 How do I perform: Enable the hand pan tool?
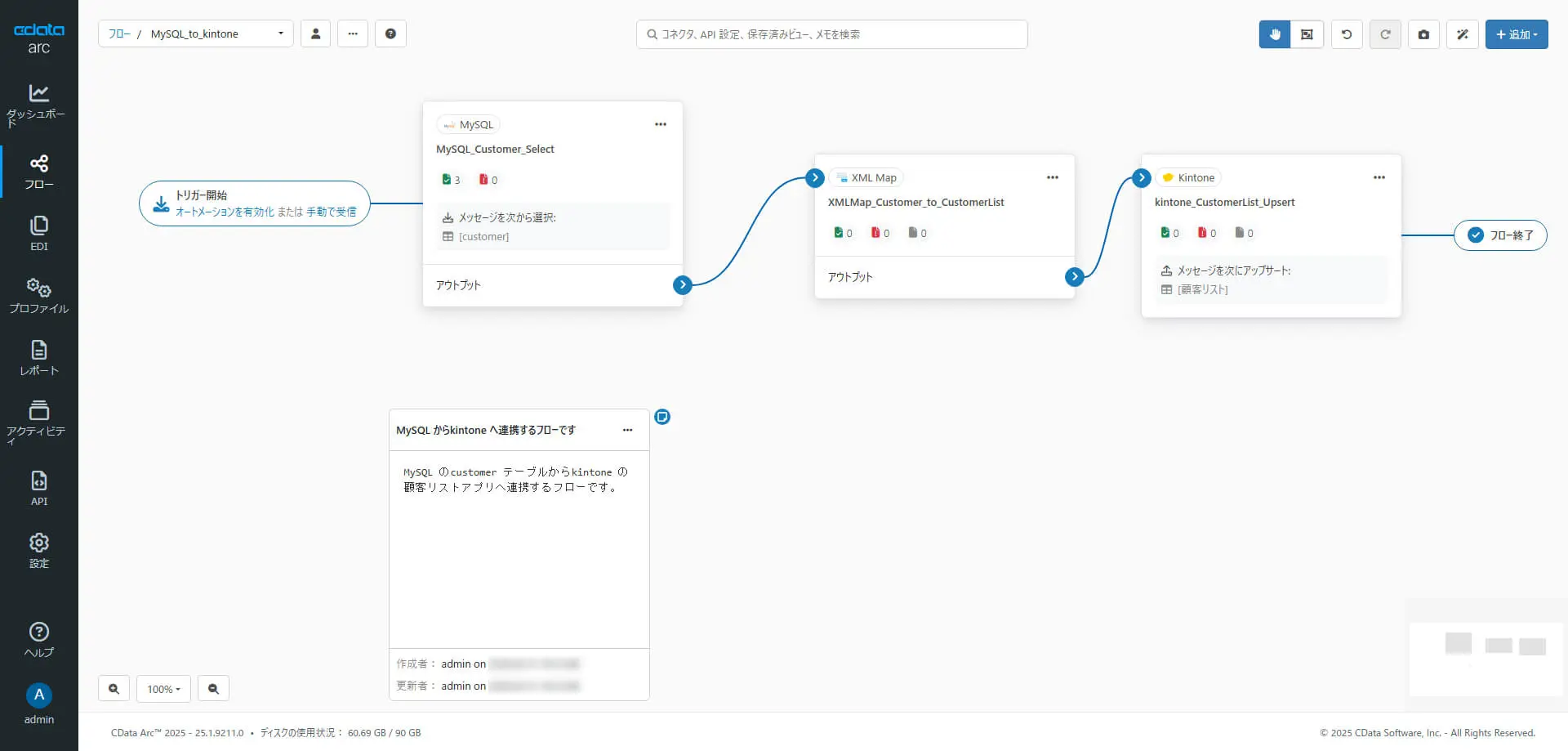(1275, 34)
